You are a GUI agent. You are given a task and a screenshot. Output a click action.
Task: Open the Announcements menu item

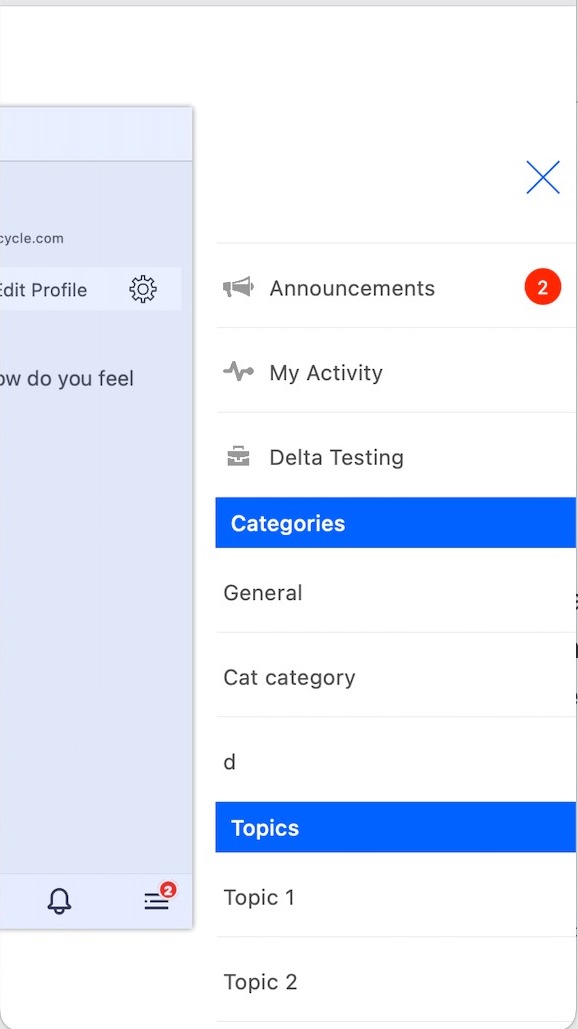[x=396, y=287]
